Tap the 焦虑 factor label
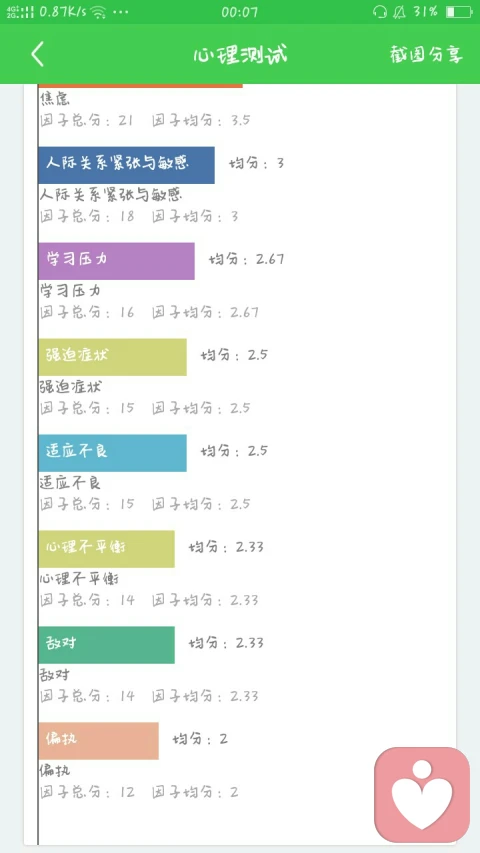The image size is (480, 853). click(55, 99)
